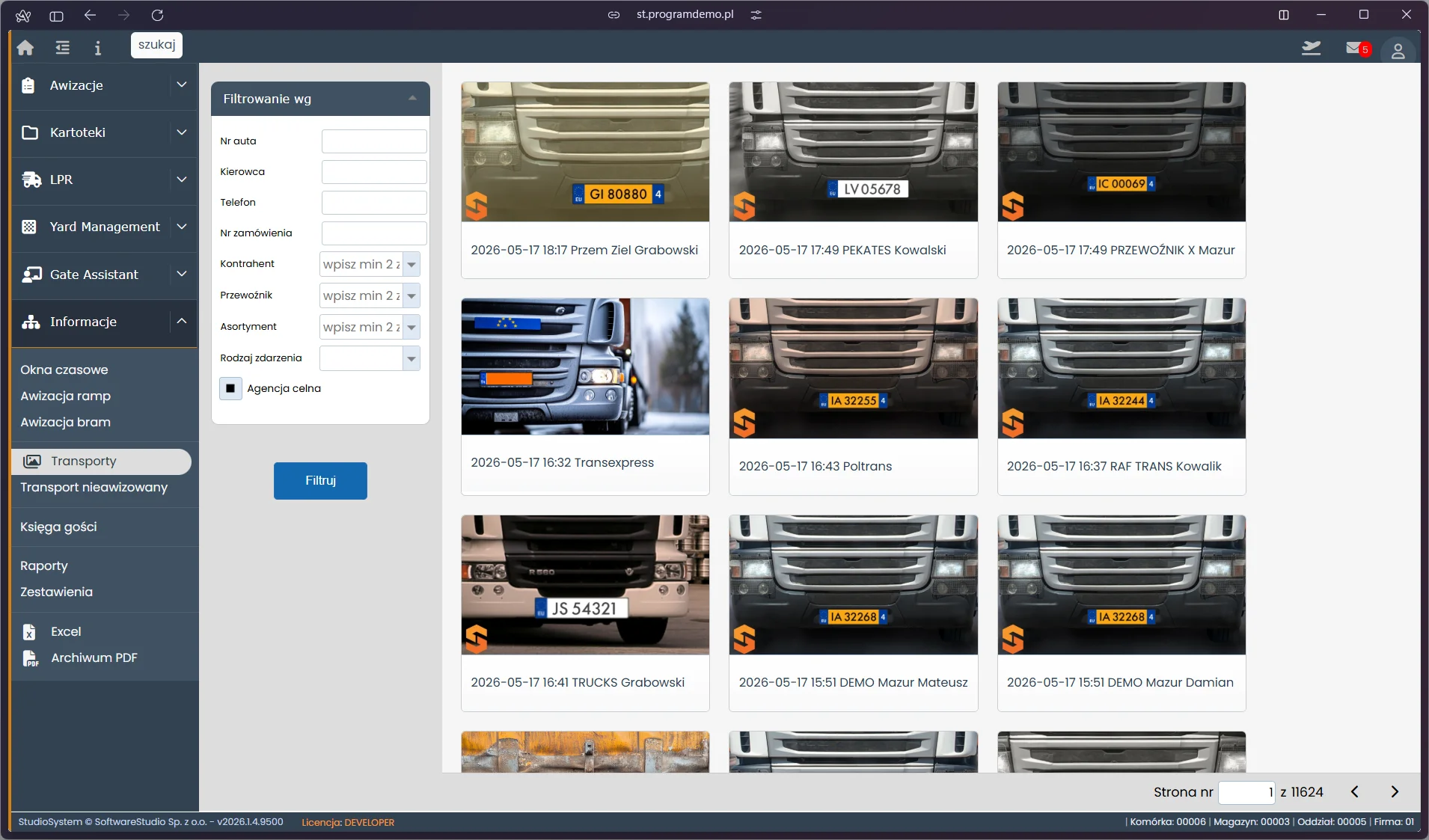The width and height of the screenshot is (1429, 840).
Task: Click the Awizacje clipboard icon
Action: coord(28,85)
